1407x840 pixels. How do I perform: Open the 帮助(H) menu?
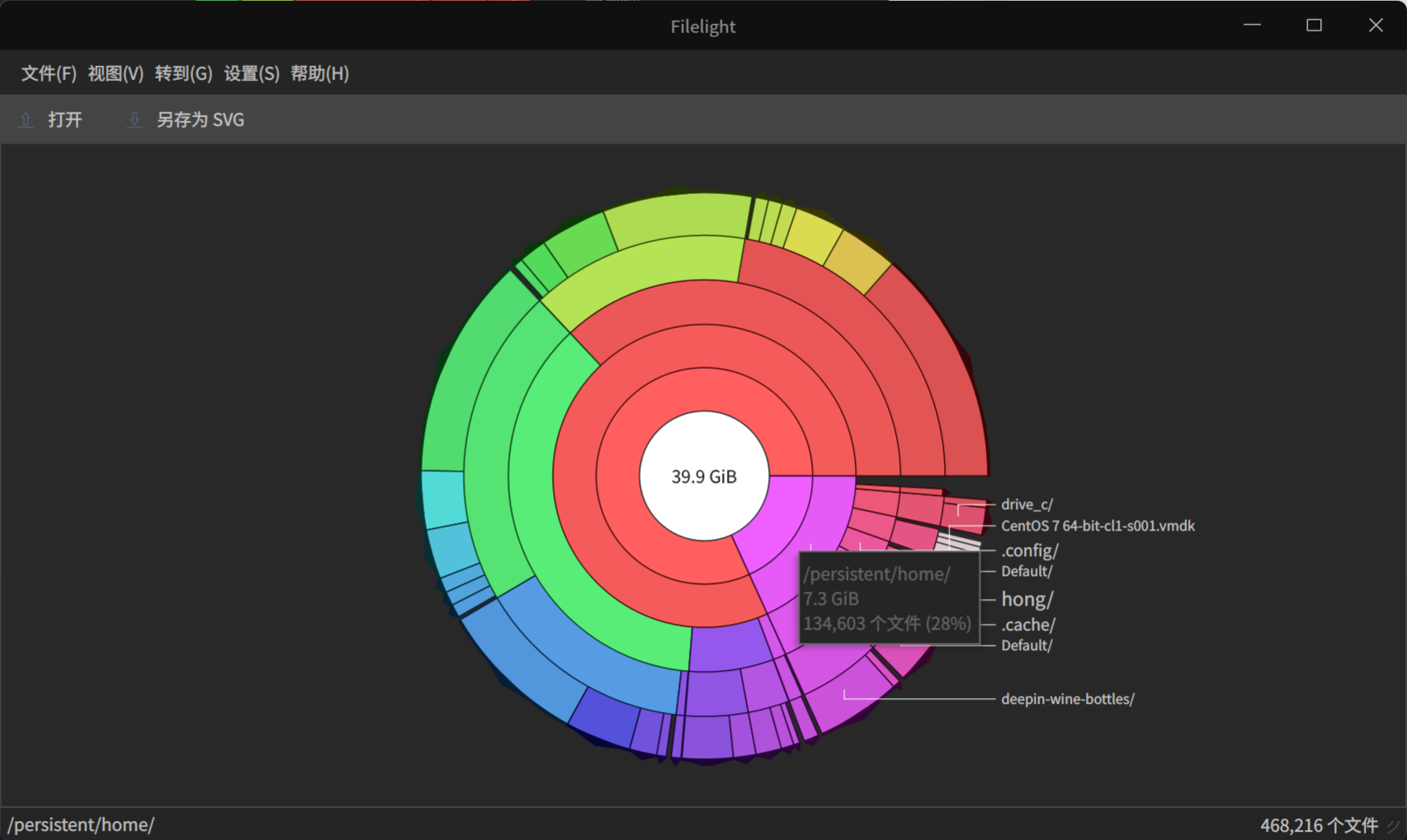(319, 73)
